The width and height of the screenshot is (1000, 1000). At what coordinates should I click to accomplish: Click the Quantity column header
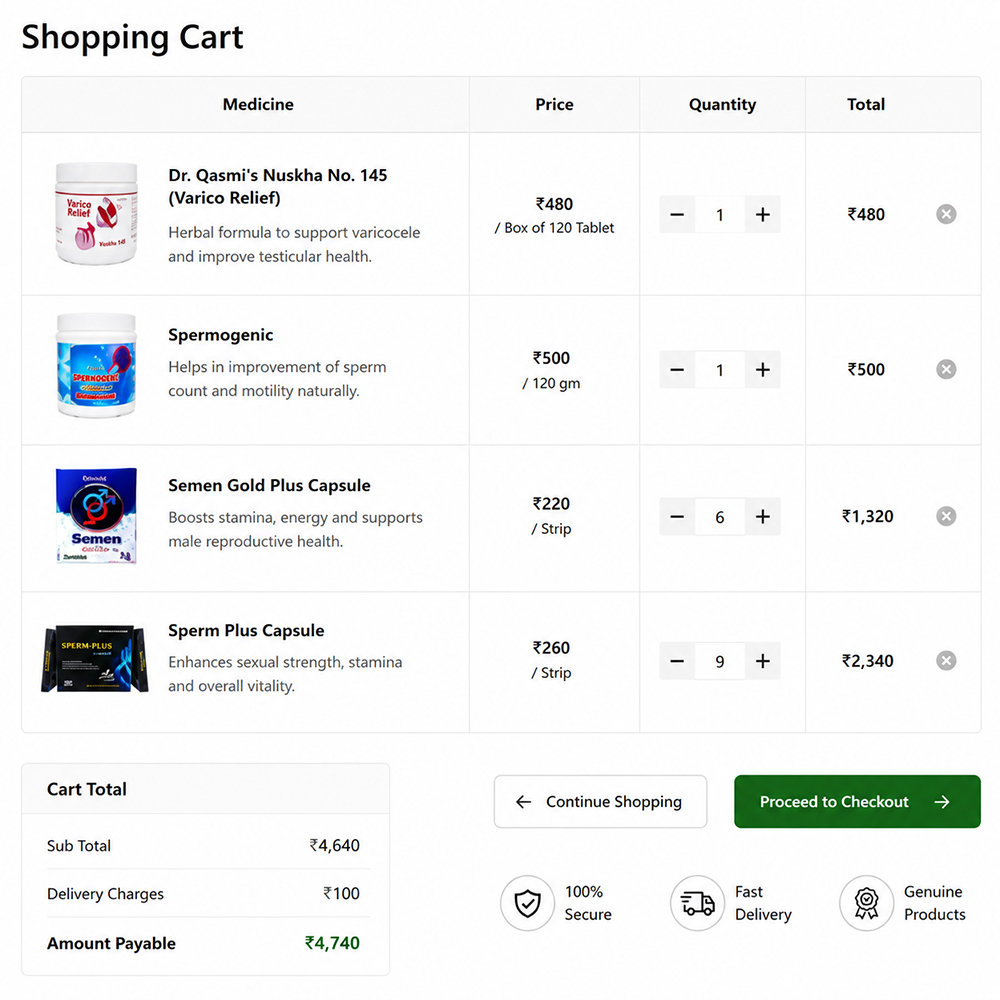723,105
